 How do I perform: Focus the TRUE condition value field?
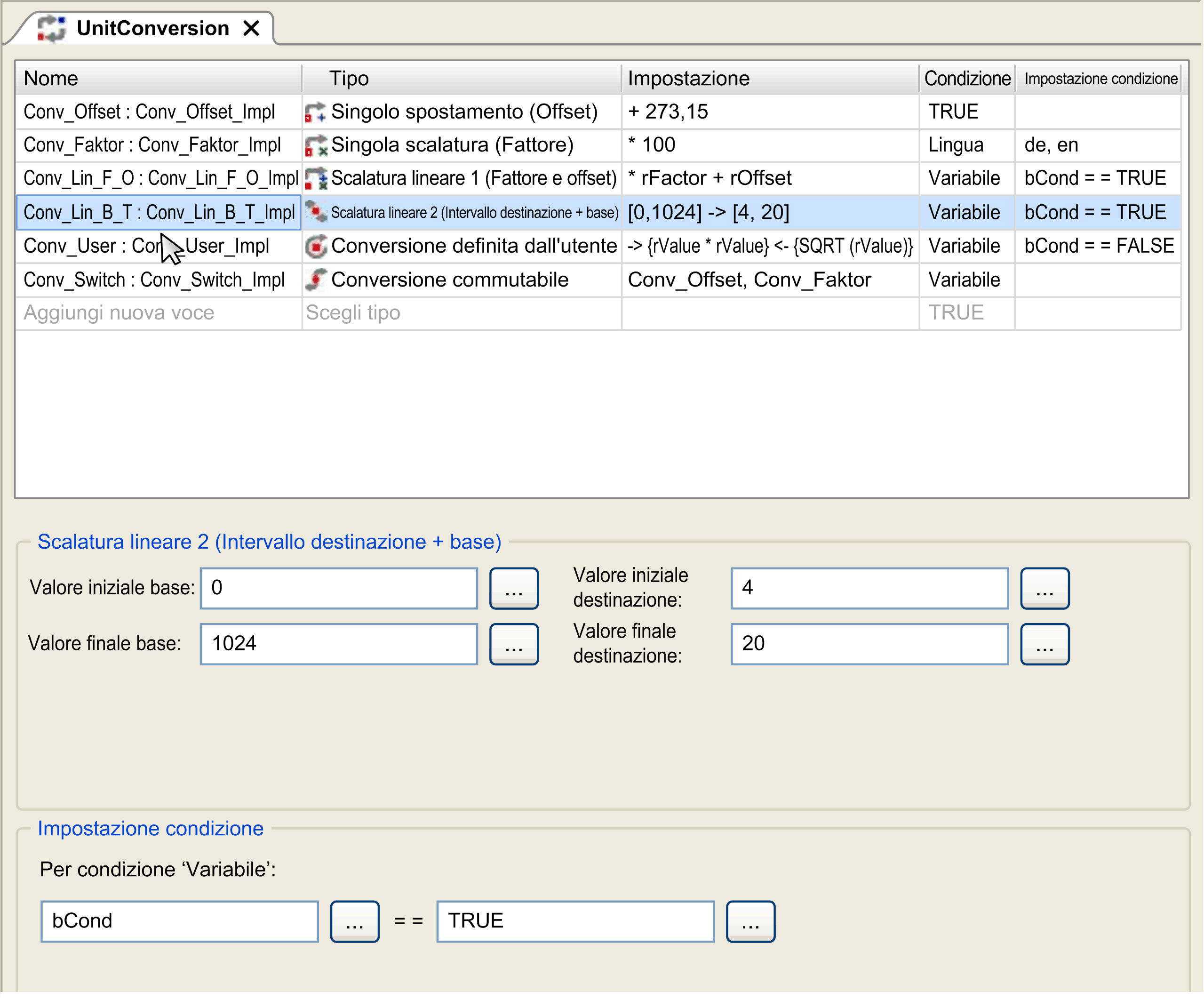575,921
